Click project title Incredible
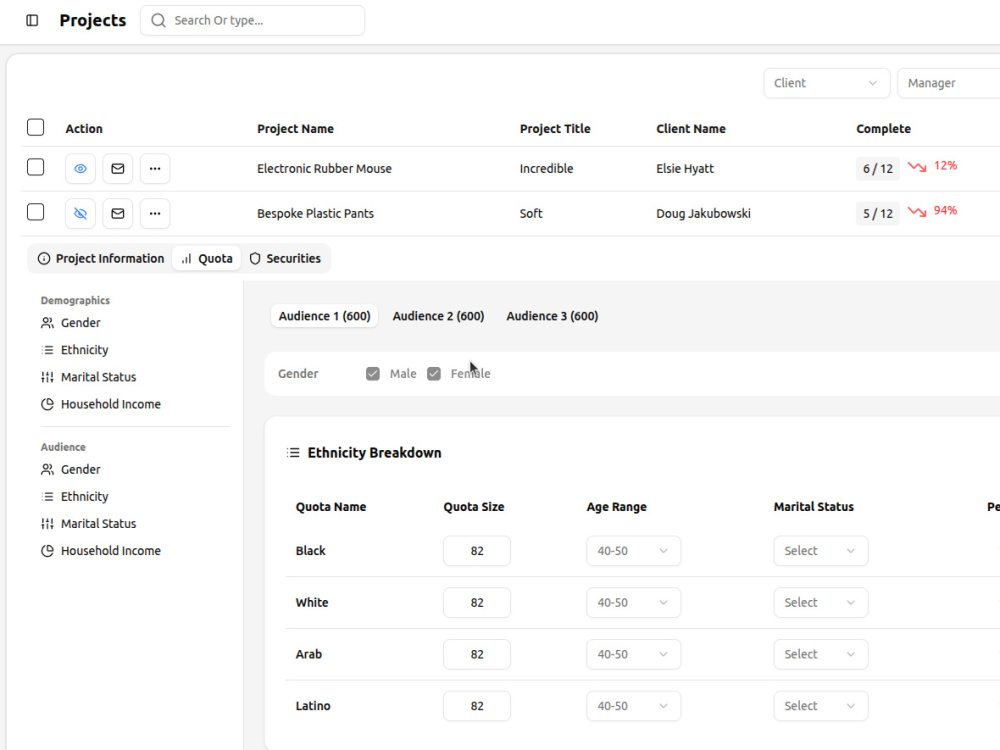The width and height of the screenshot is (1000, 750). [x=547, y=169]
